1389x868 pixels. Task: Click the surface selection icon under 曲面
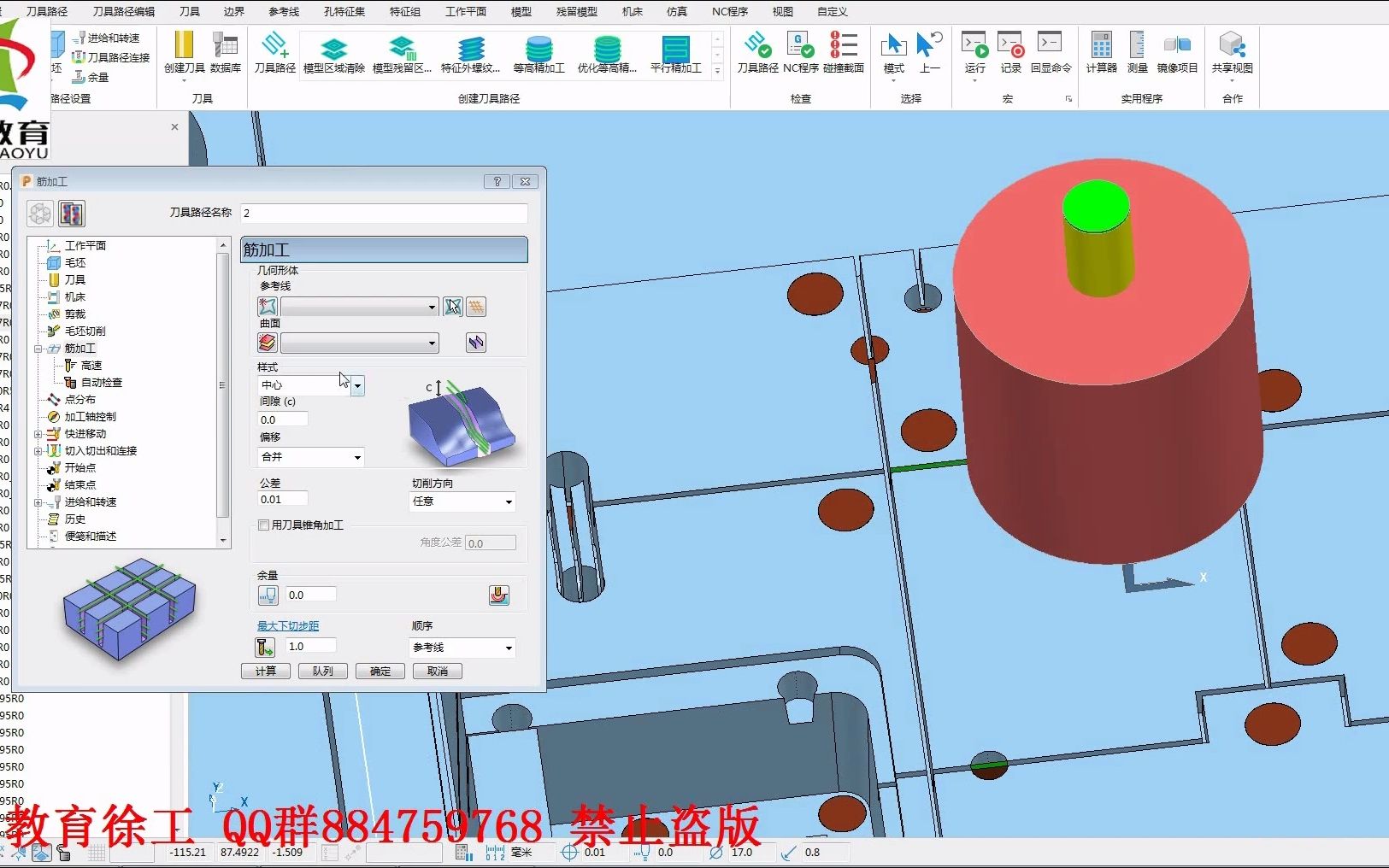(268, 343)
